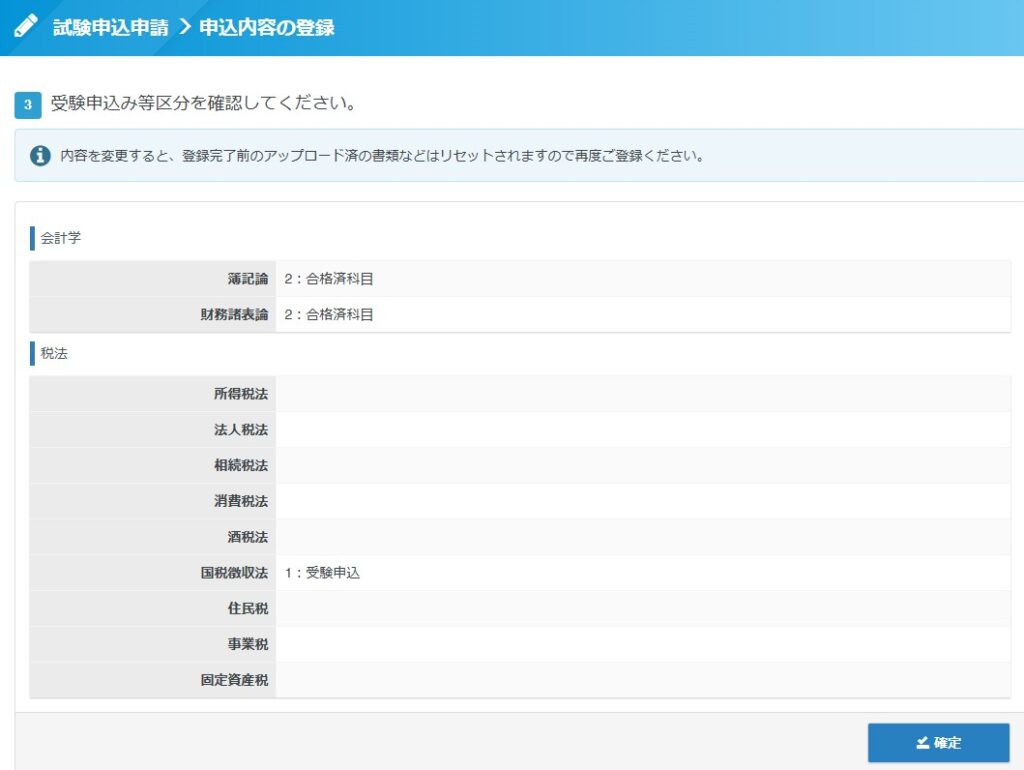This screenshot has height=770, width=1024.
Task: Click the step 3 number badge
Action: 28,104
